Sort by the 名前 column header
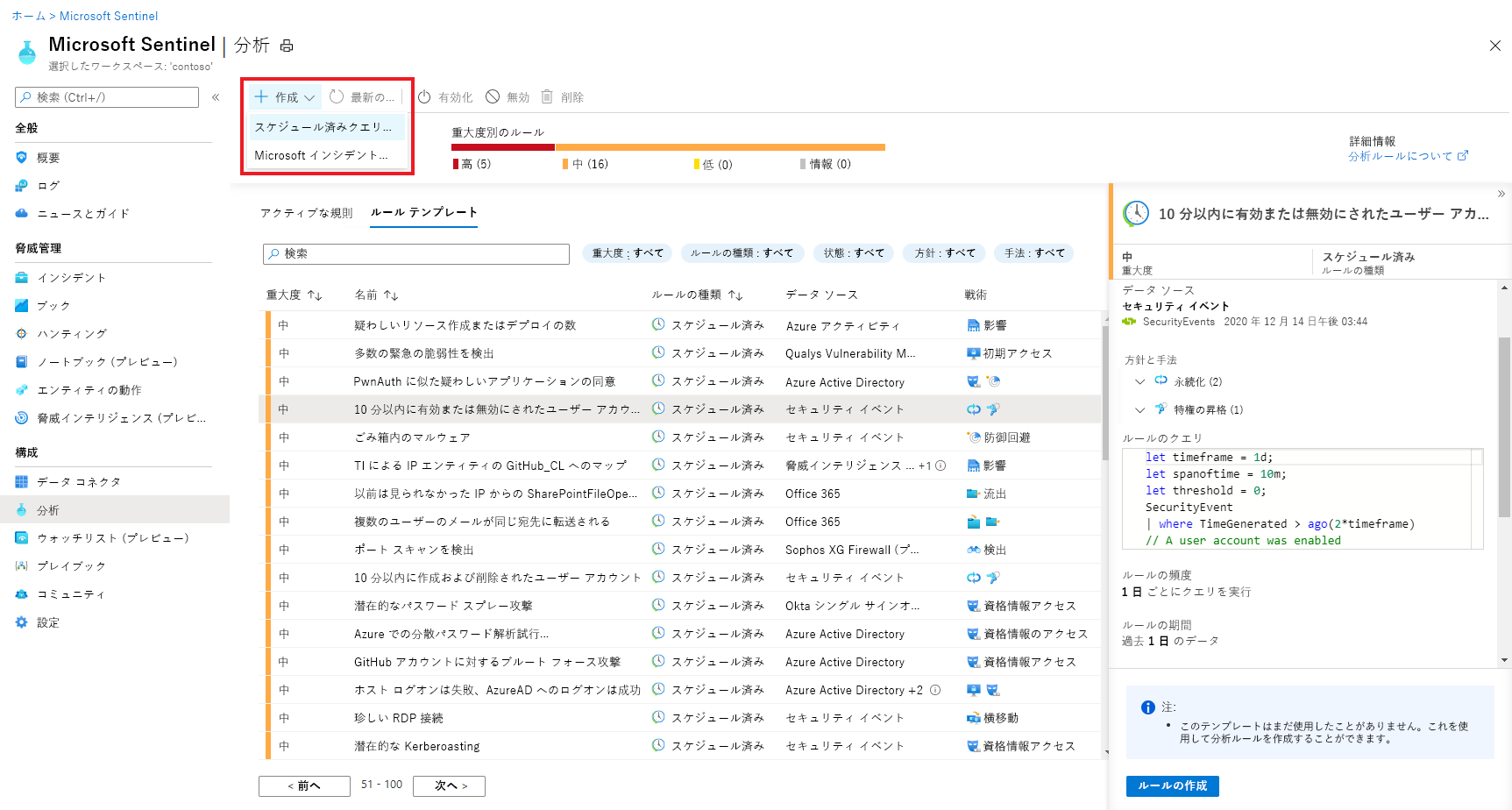The image size is (1512, 810). [376, 295]
